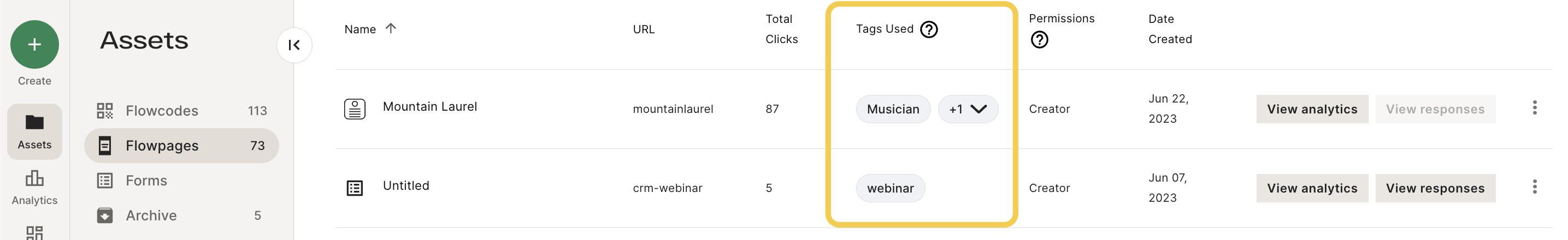View analytics for Mountain Laurel
Screen dimensions: 1568x240
coord(1312,110)
